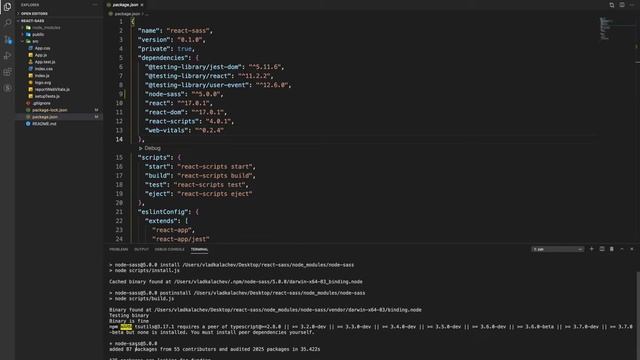Screen dimensions: 640x360
Task: Open reportWebVitals.js in explorer
Action: coord(52,89)
